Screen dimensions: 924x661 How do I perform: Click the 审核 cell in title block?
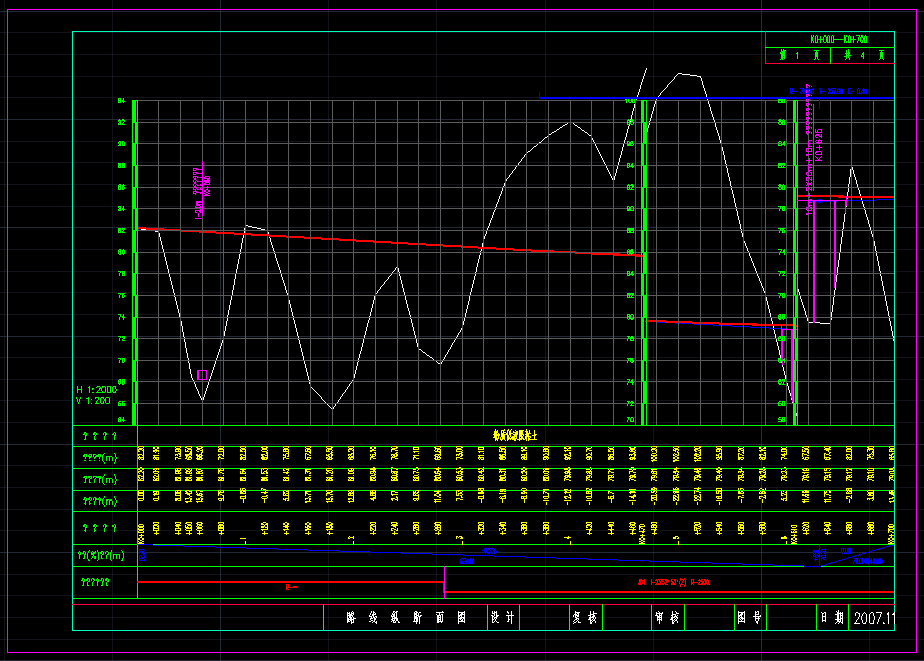pyautogui.click(x=667, y=618)
